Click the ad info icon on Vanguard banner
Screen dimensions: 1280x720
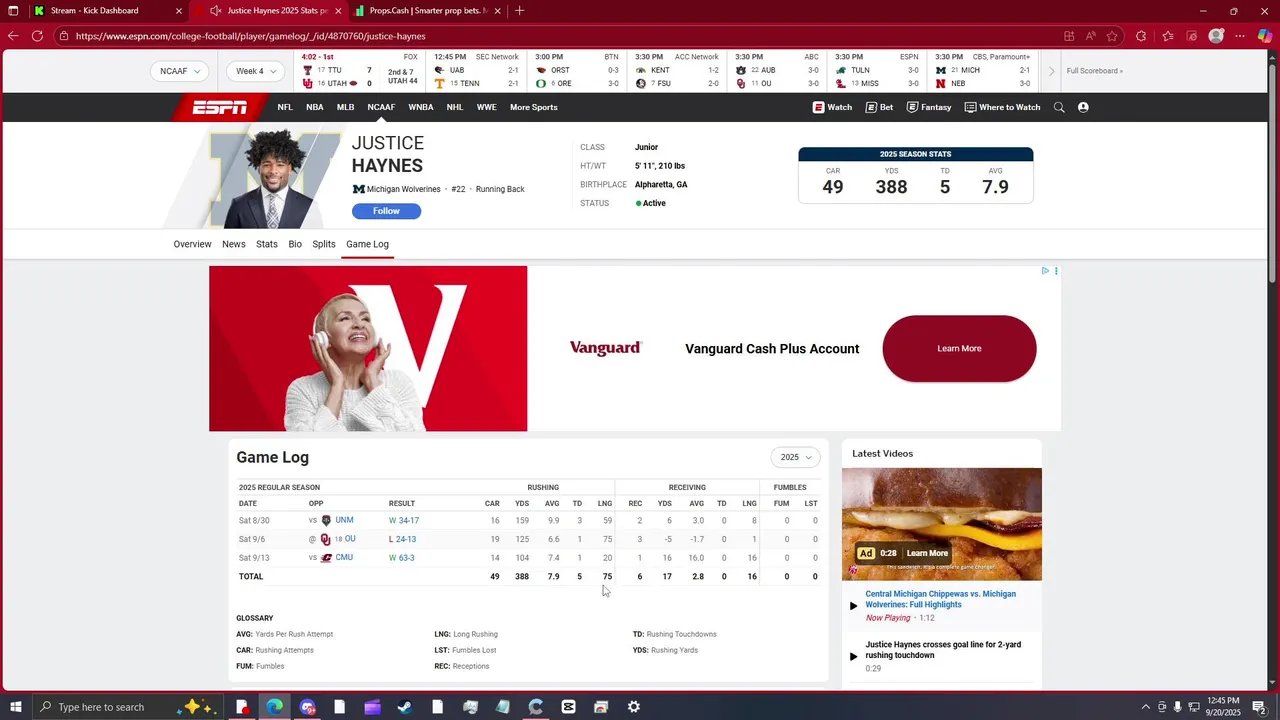coord(1045,271)
